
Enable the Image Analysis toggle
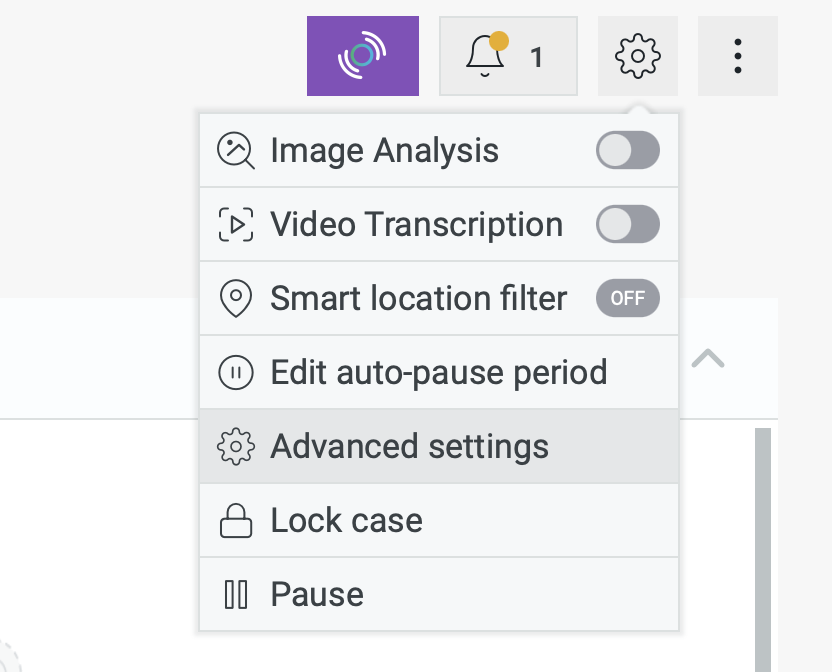(x=627, y=151)
